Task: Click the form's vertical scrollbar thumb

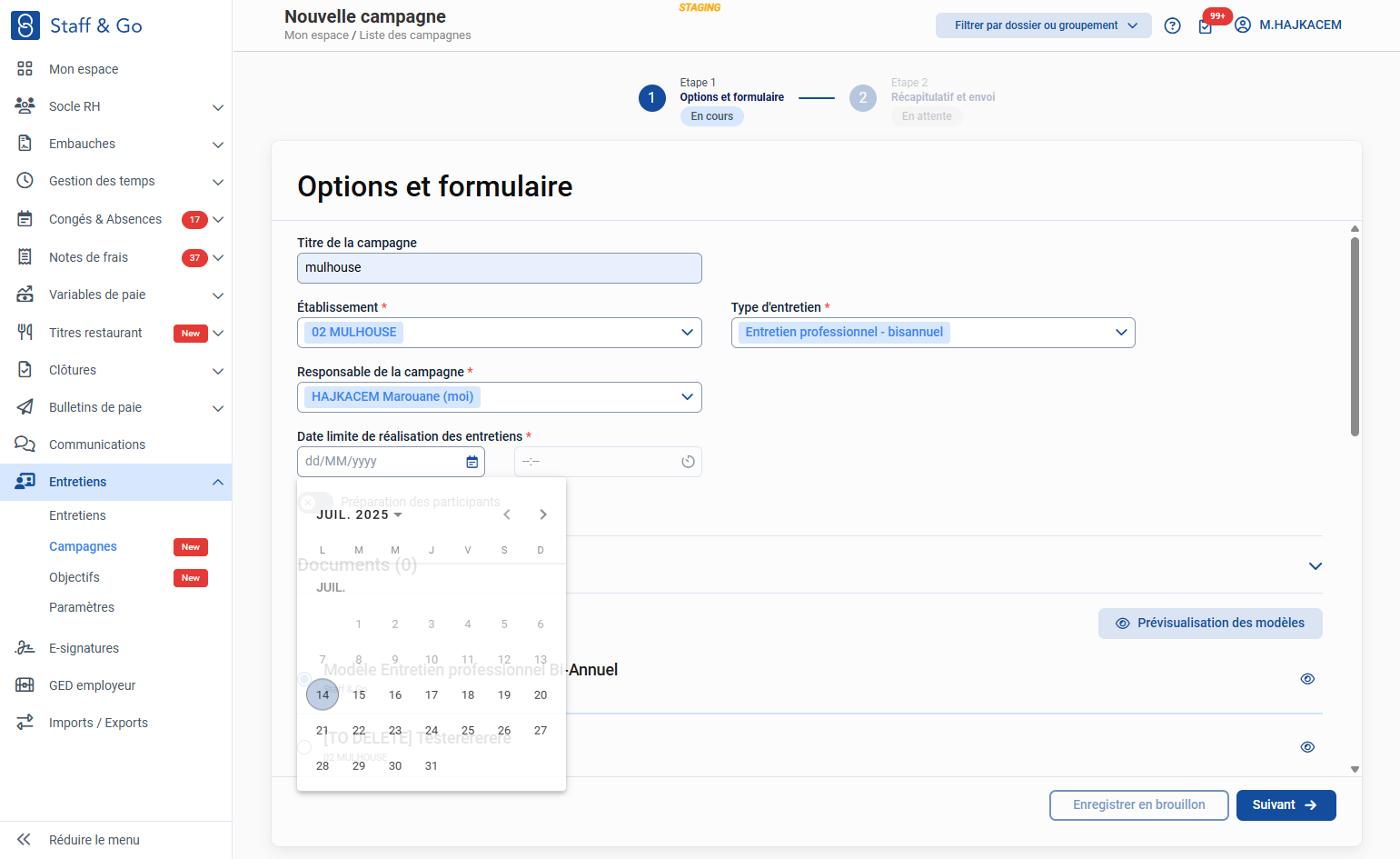Action: pos(1355,336)
